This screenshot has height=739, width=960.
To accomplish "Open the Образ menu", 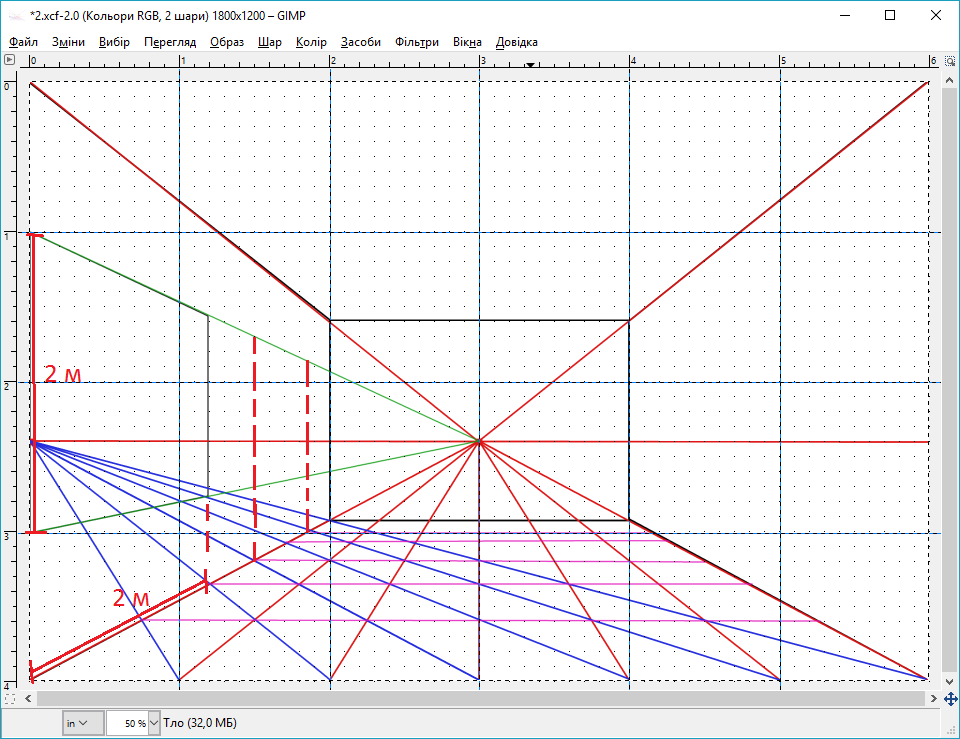I will coord(227,42).
